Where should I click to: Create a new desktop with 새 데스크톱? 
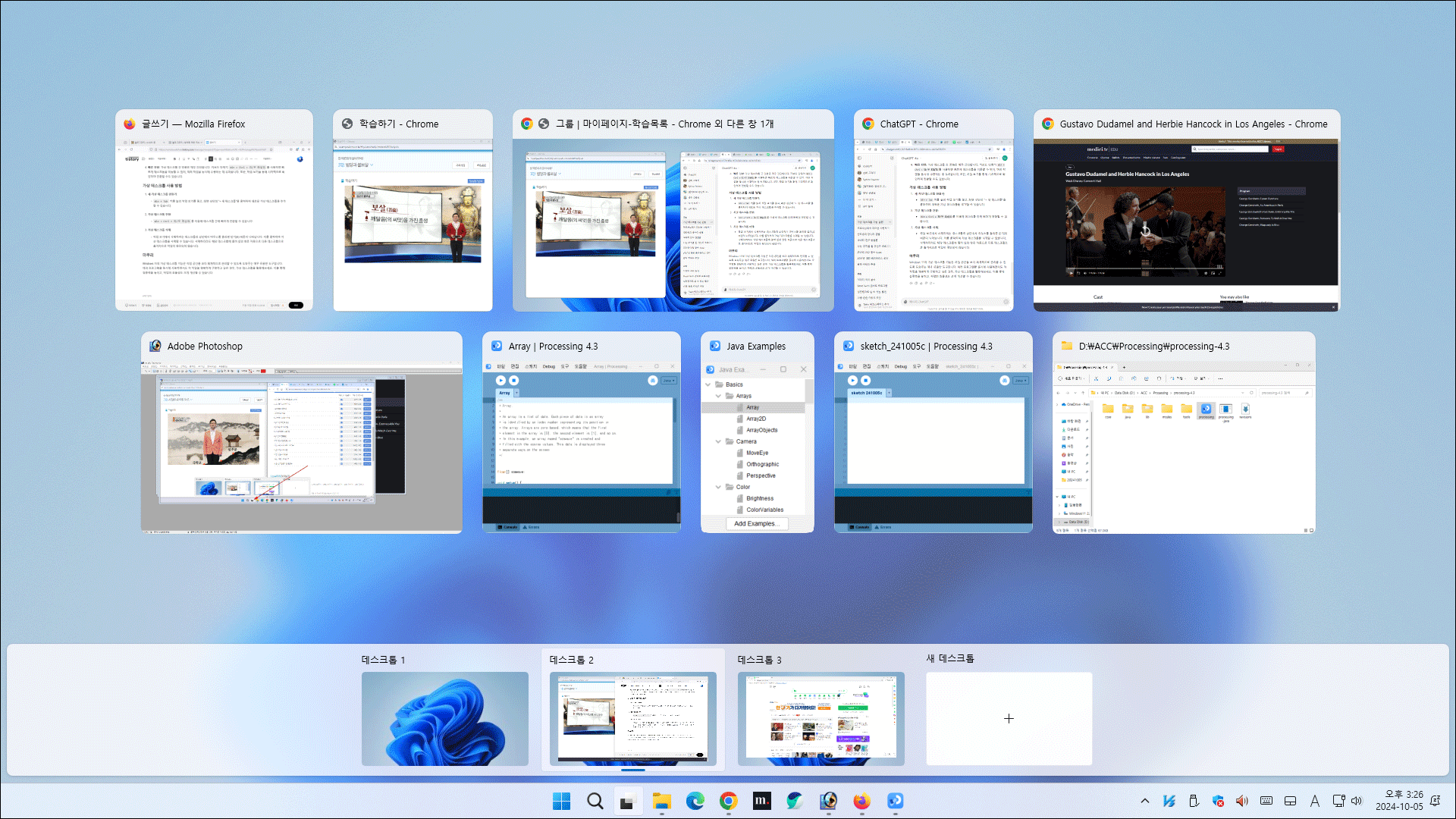coord(1009,717)
